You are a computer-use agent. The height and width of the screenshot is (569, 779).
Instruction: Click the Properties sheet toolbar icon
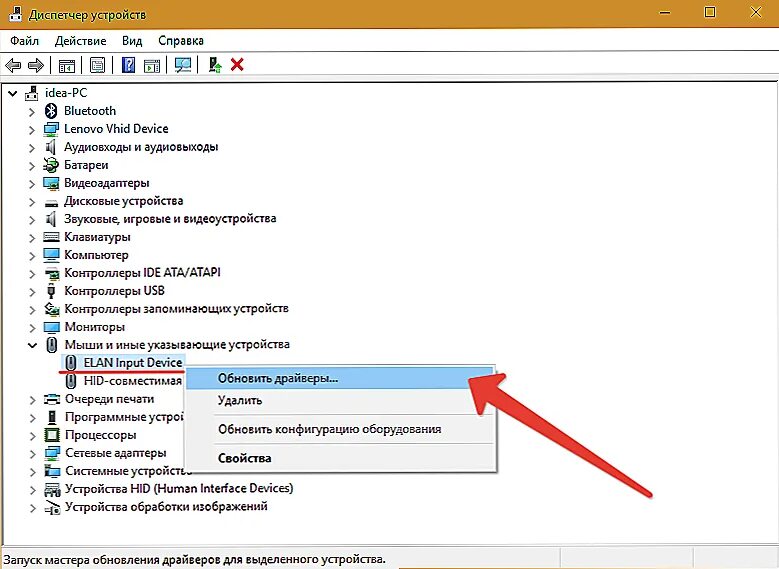click(x=97, y=65)
